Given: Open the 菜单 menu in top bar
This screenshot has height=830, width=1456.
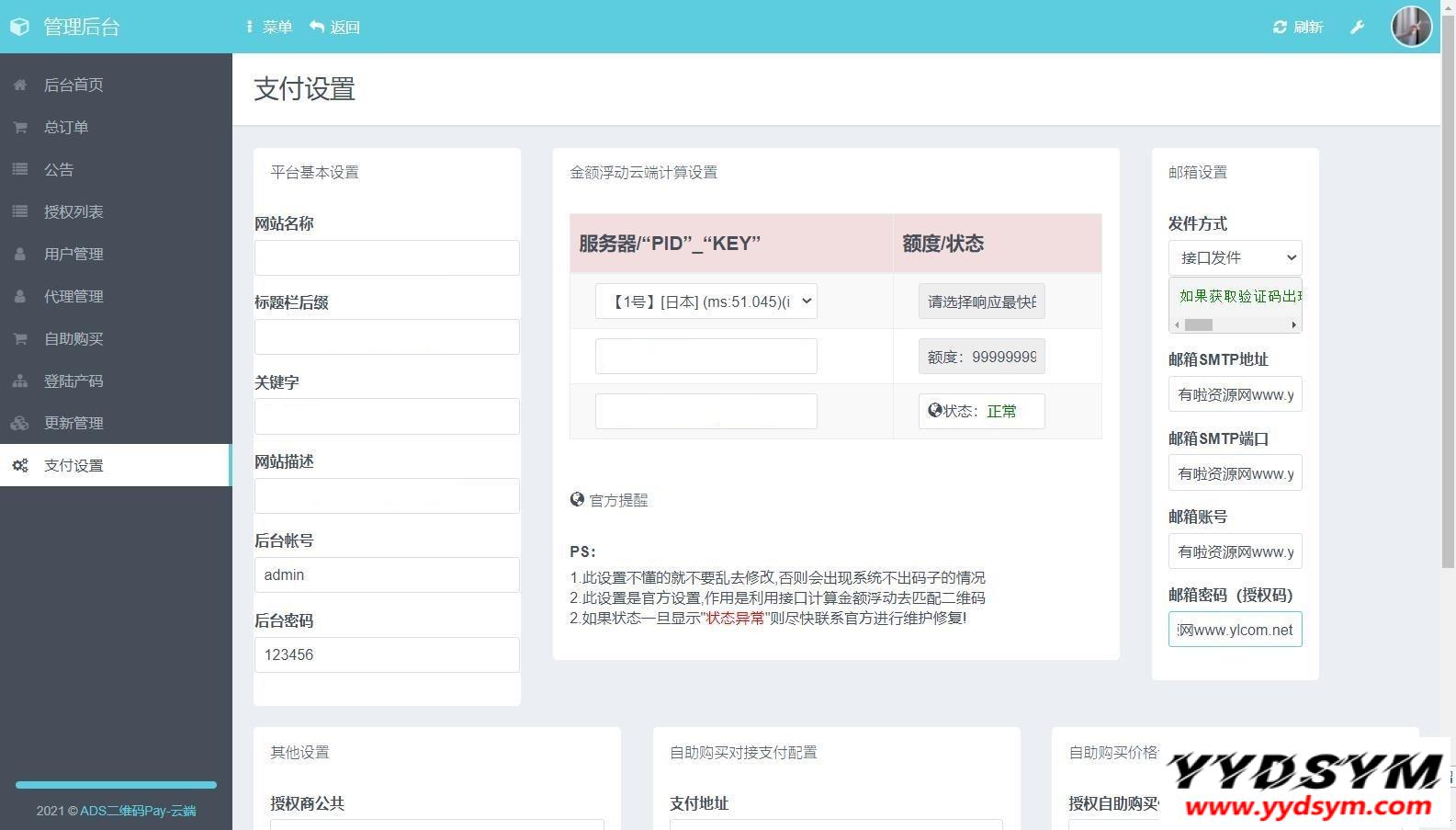Looking at the screenshot, I should click(268, 28).
